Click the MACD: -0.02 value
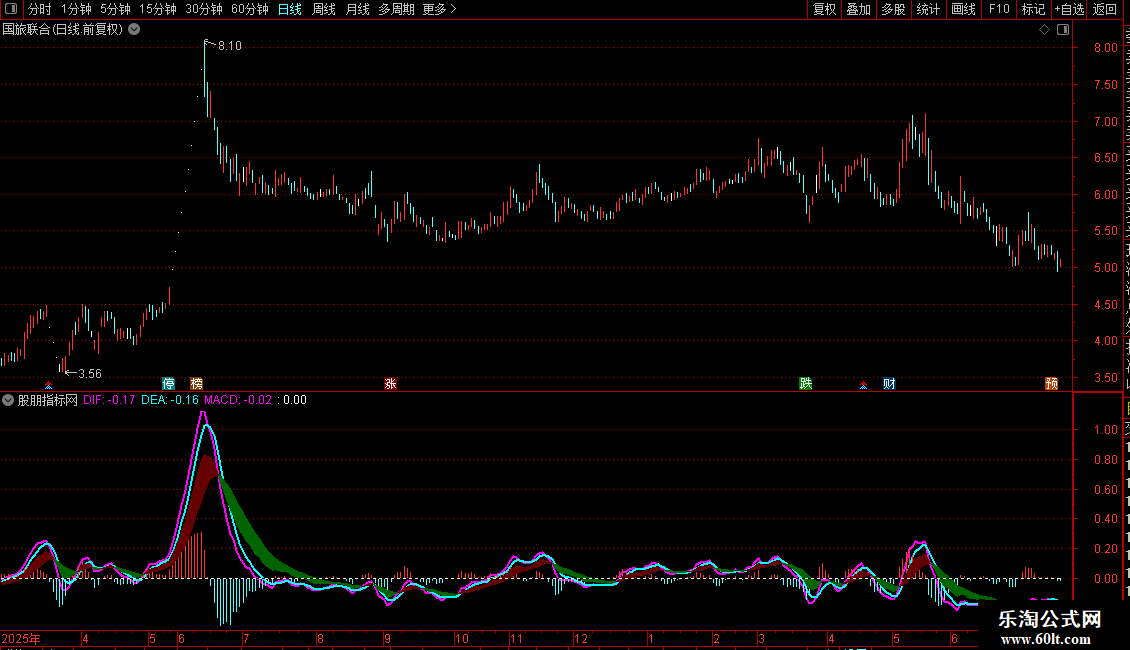Viewport: 1130px width, 650px height. coord(238,400)
